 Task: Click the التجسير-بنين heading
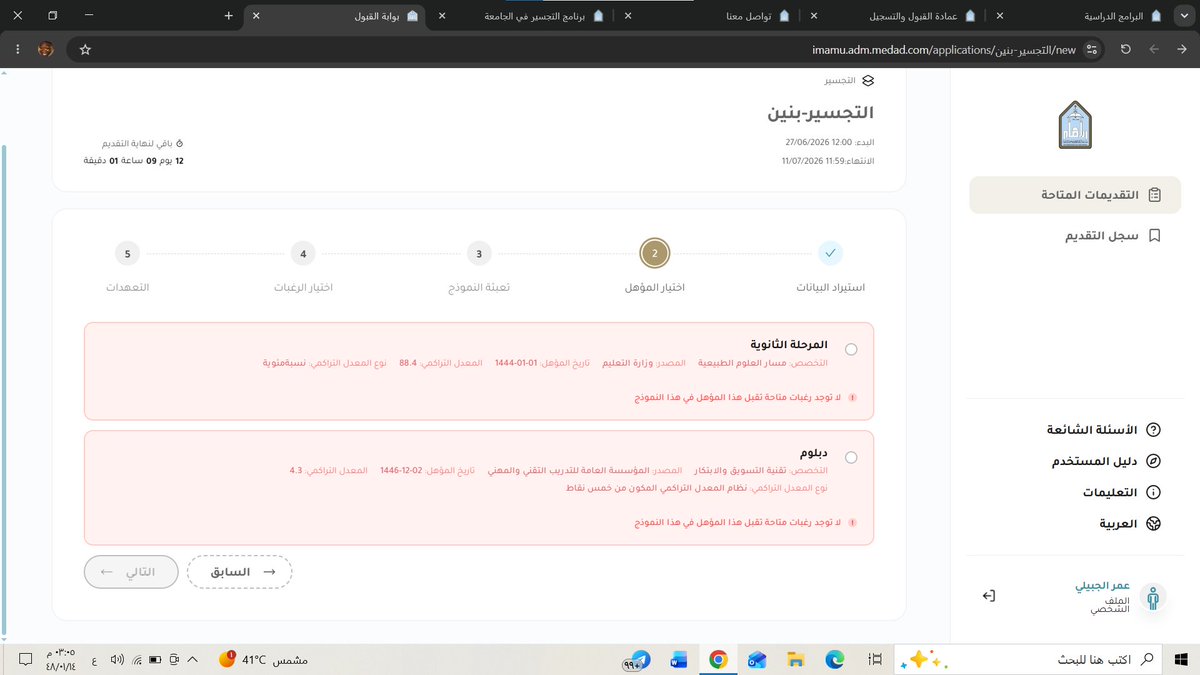click(x=820, y=112)
